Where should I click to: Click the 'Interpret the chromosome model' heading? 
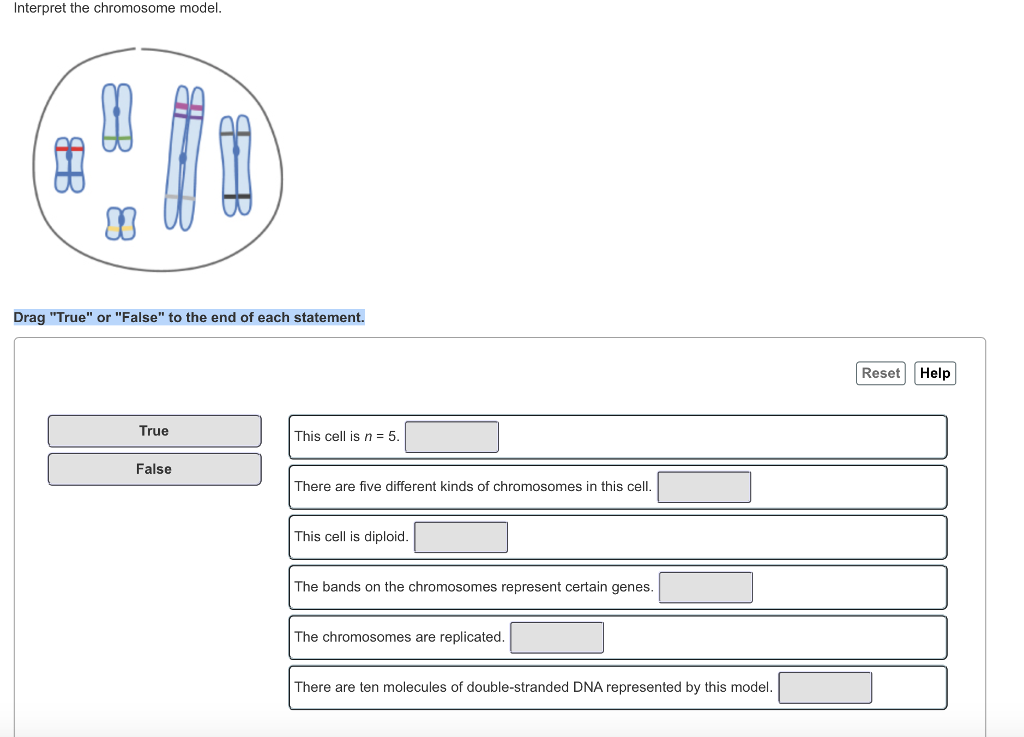coord(117,8)
